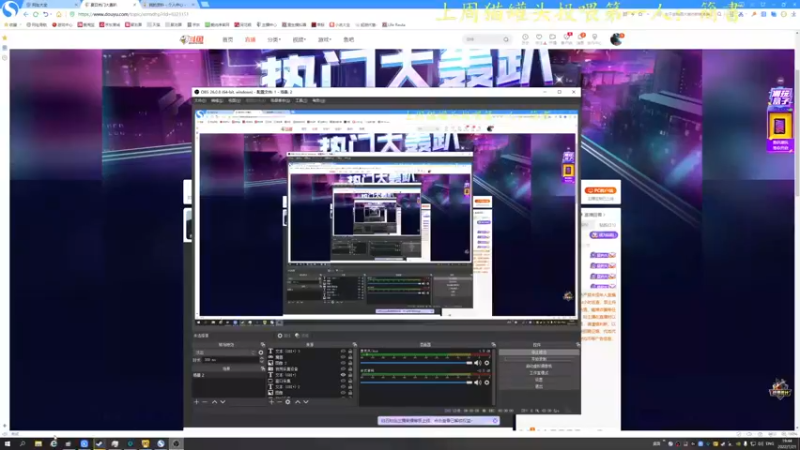
Task: Expand the 分类 dropdown in Douyu navigation
Action: [x=274, y=39]
